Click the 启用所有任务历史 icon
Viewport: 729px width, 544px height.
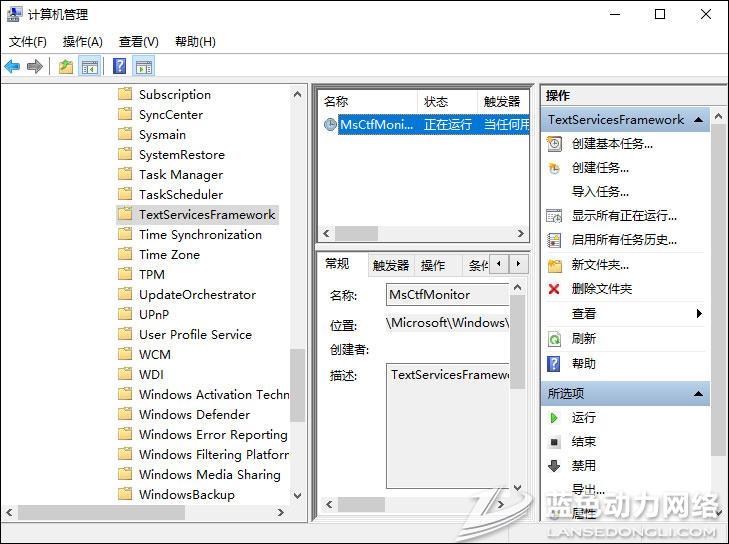pos(554,240)
